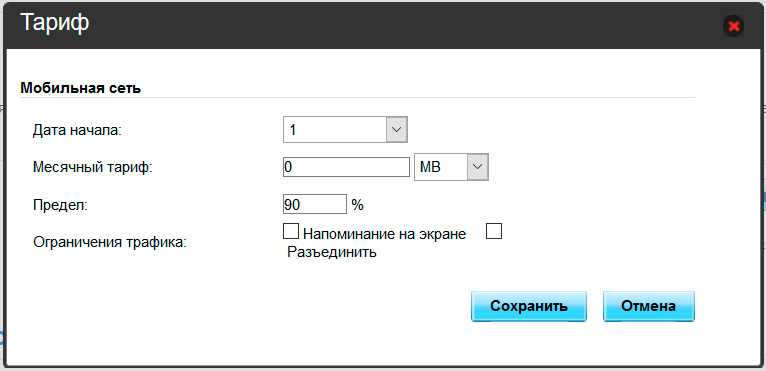This screenshot has height=371, width=766.
Task: Click the arrow of the start date combo box
Action: [397, 130]
